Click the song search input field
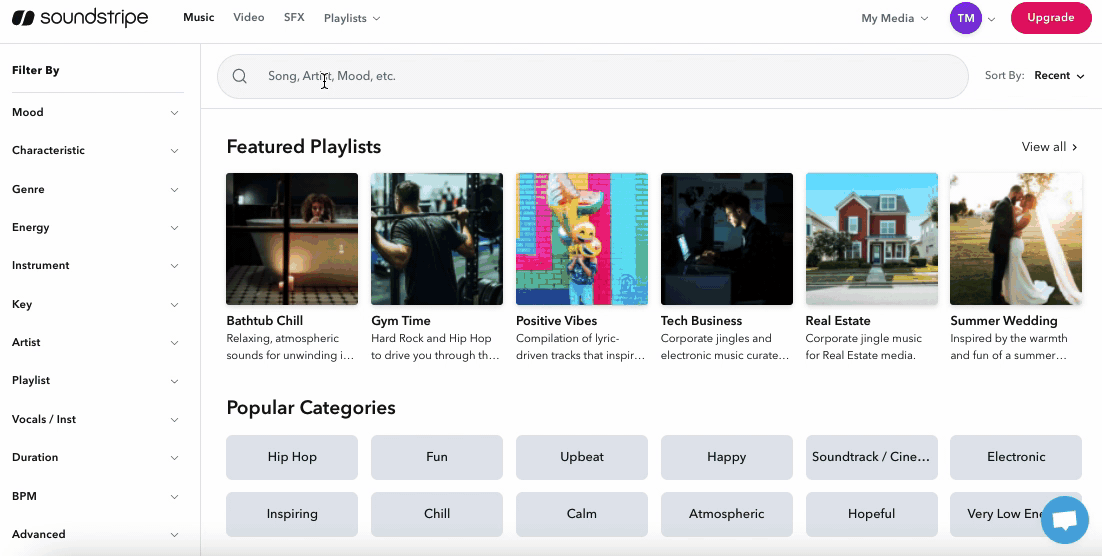This screenshot has width=1102, height=556. (600, 76)
